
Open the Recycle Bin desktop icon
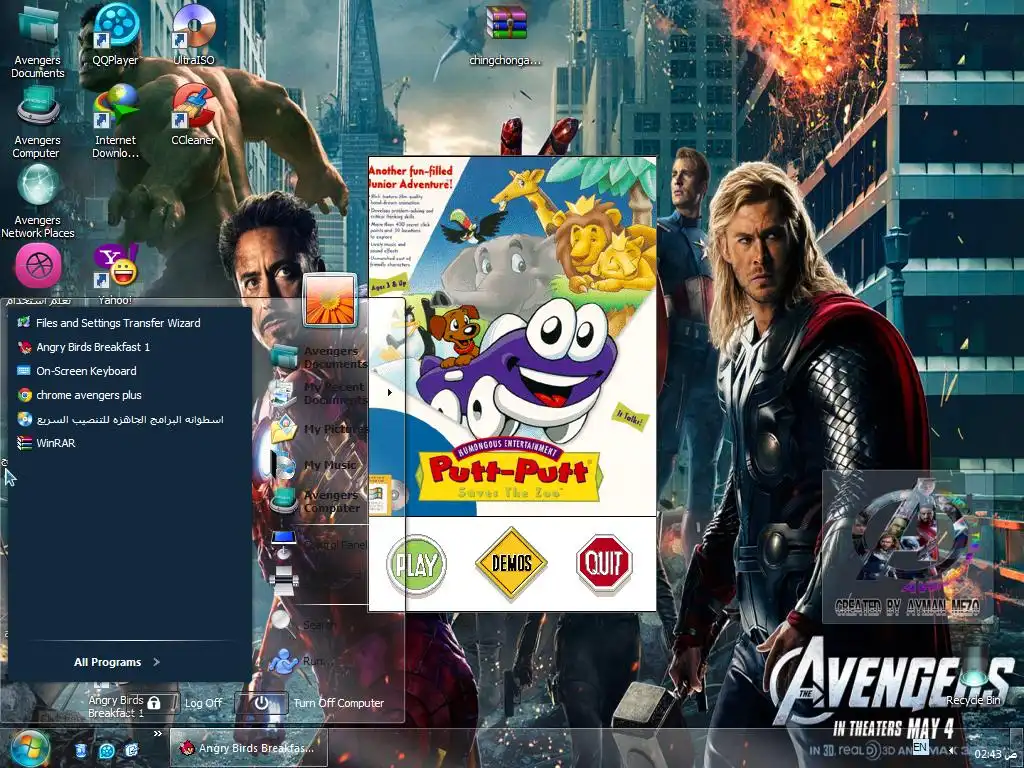click(974, 676)
